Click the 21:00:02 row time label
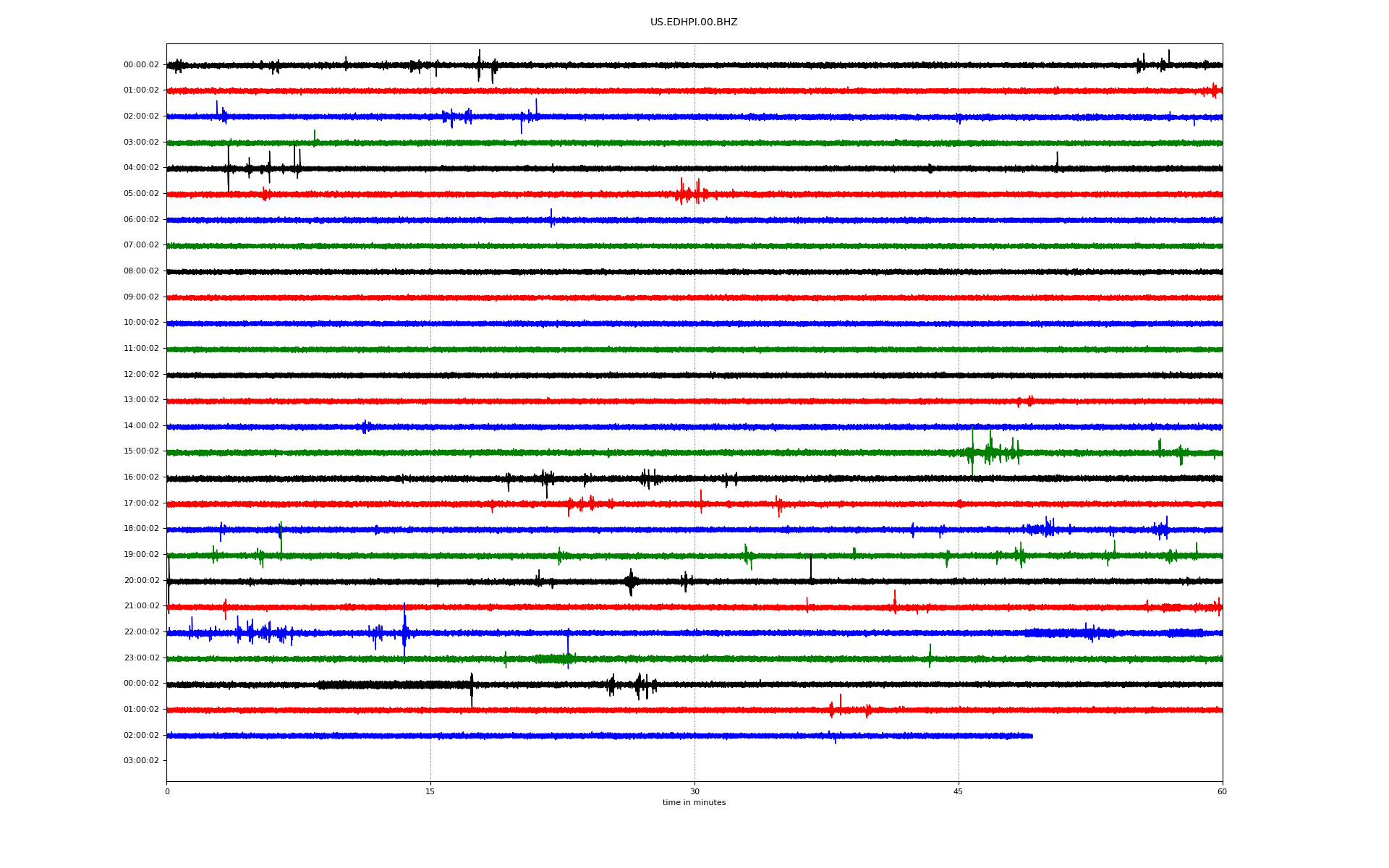Image resolution: width=1389 pixels, height=868 pixels. pyautogui.click(x=141, y=606)
